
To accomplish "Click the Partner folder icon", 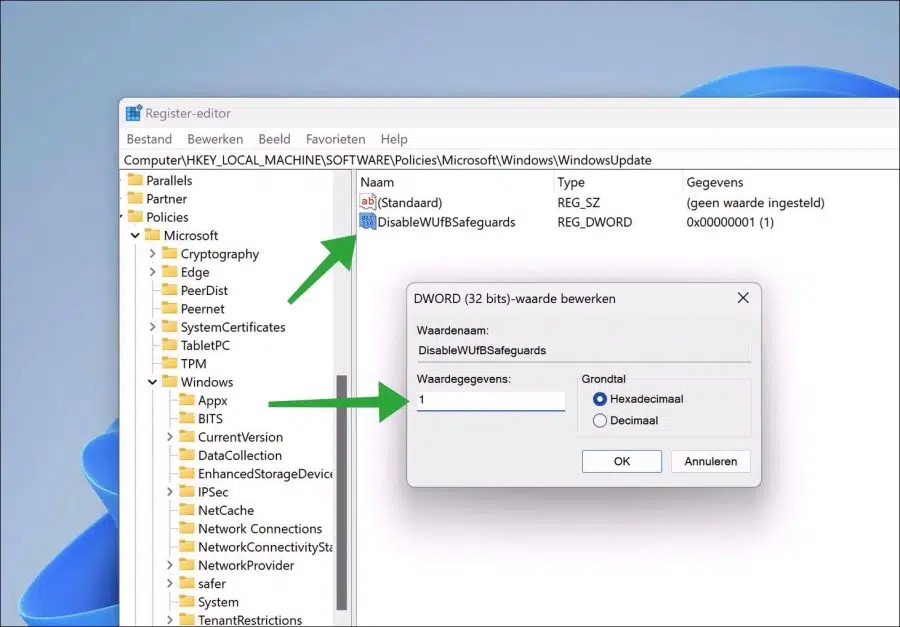I will pos(135,198).
